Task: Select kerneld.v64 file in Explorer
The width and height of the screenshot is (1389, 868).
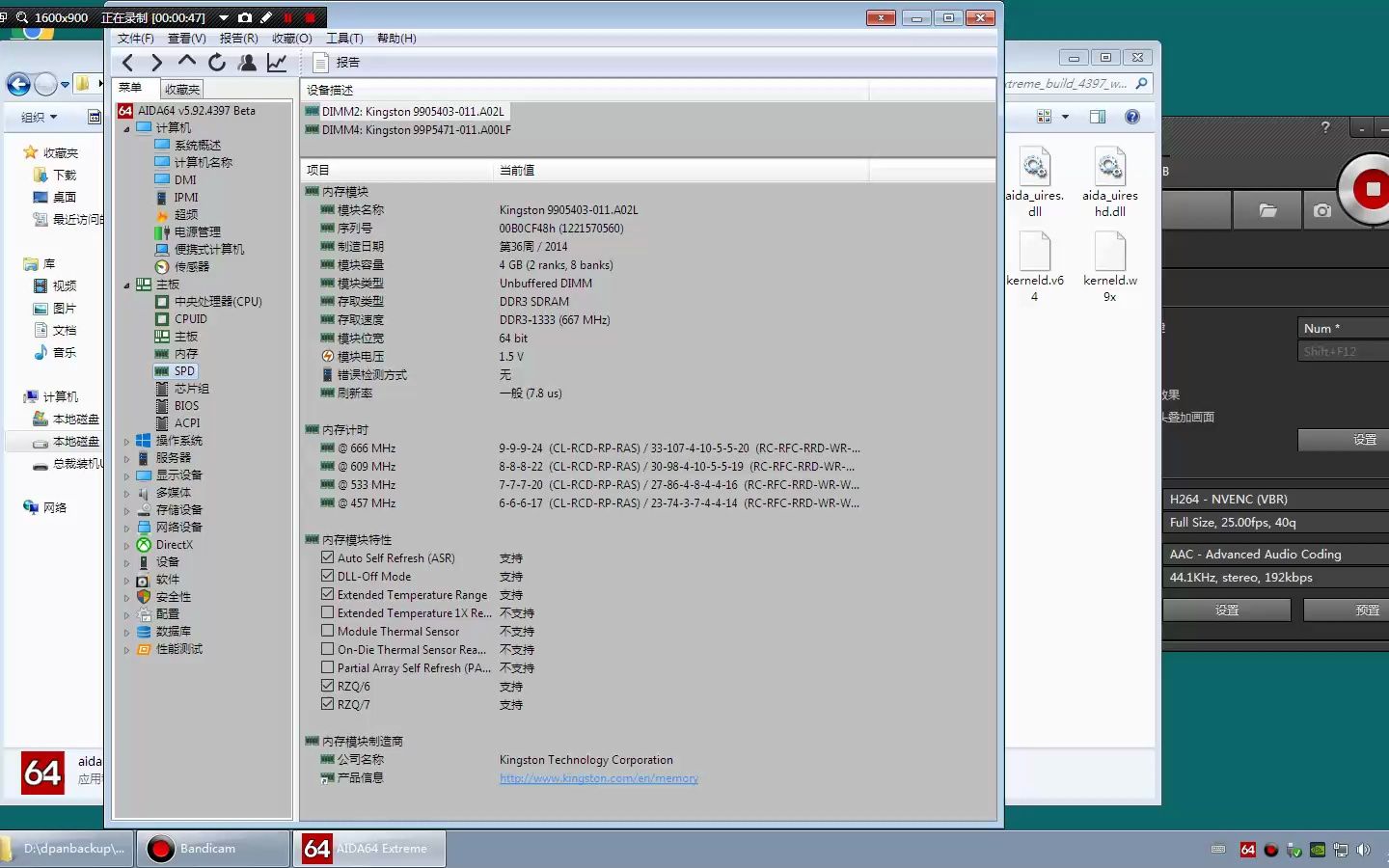Action: click(1035, 267)
